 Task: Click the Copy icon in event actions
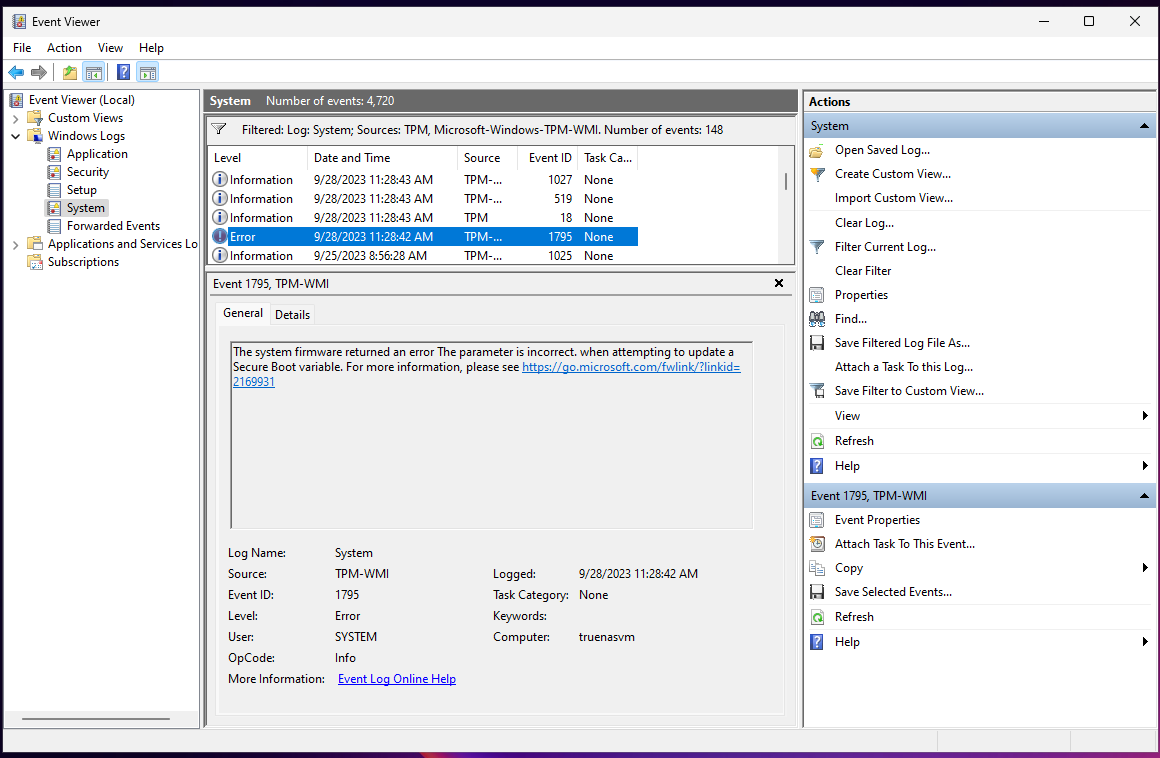[x=817, y=568]
